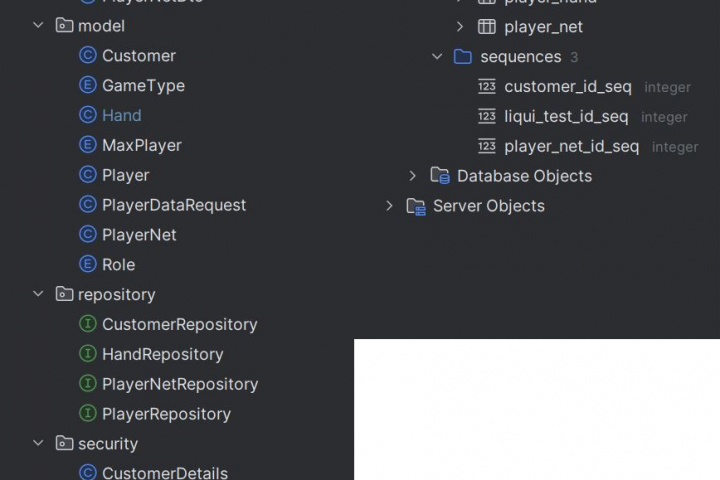Click "integer" type beside customer_id_seq

coord(667,87)
